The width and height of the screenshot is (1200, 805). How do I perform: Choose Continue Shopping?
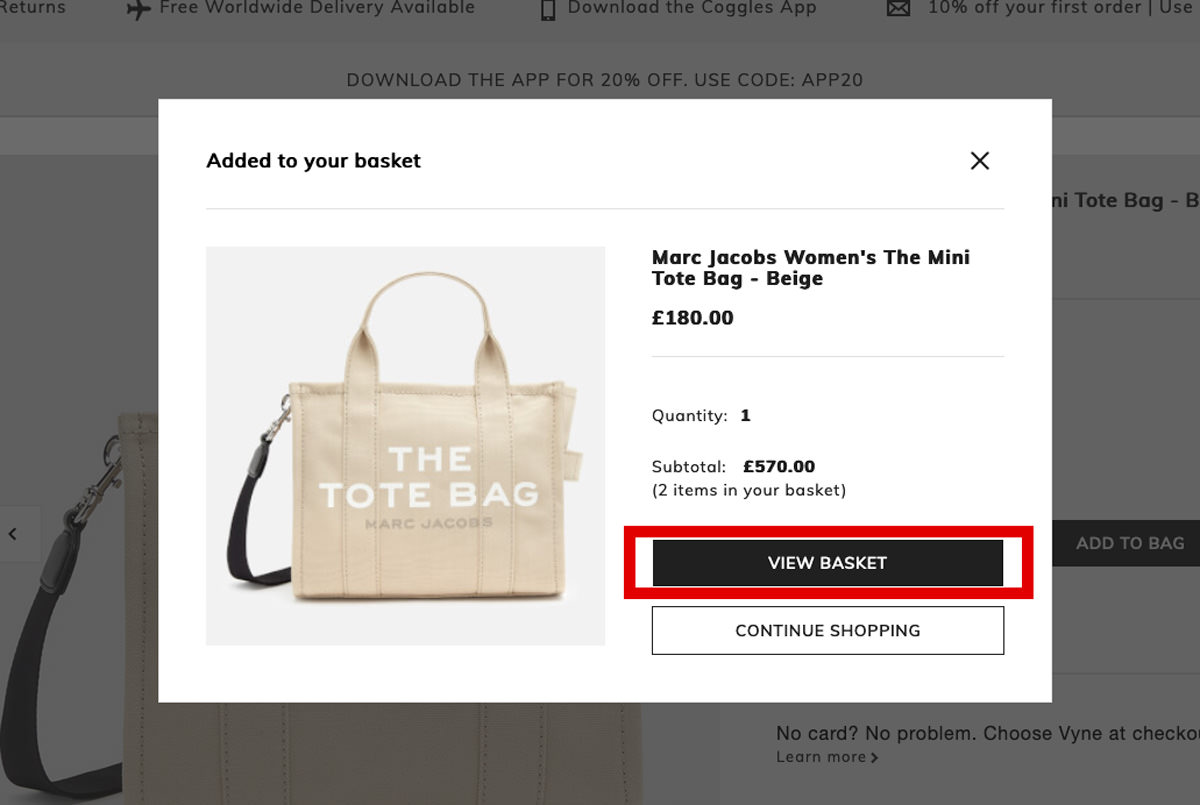pyautogui.click(x=827, y=631)
